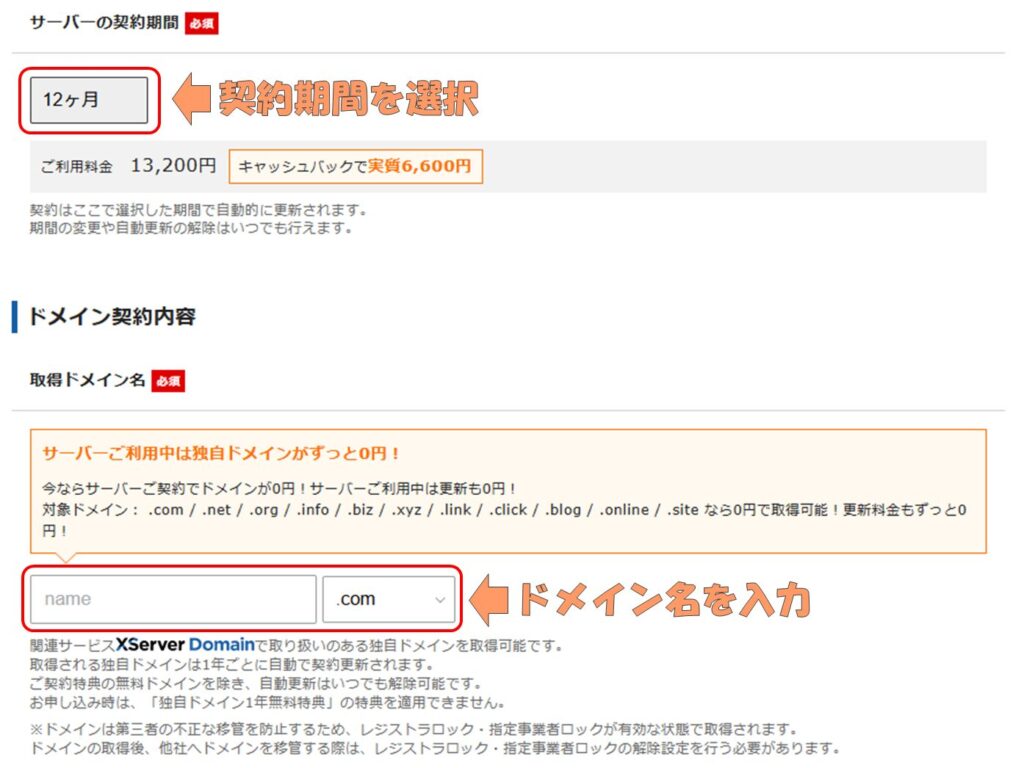
Task: Click the ドメイン名を入力 annotation text
Action: [661, 599]
